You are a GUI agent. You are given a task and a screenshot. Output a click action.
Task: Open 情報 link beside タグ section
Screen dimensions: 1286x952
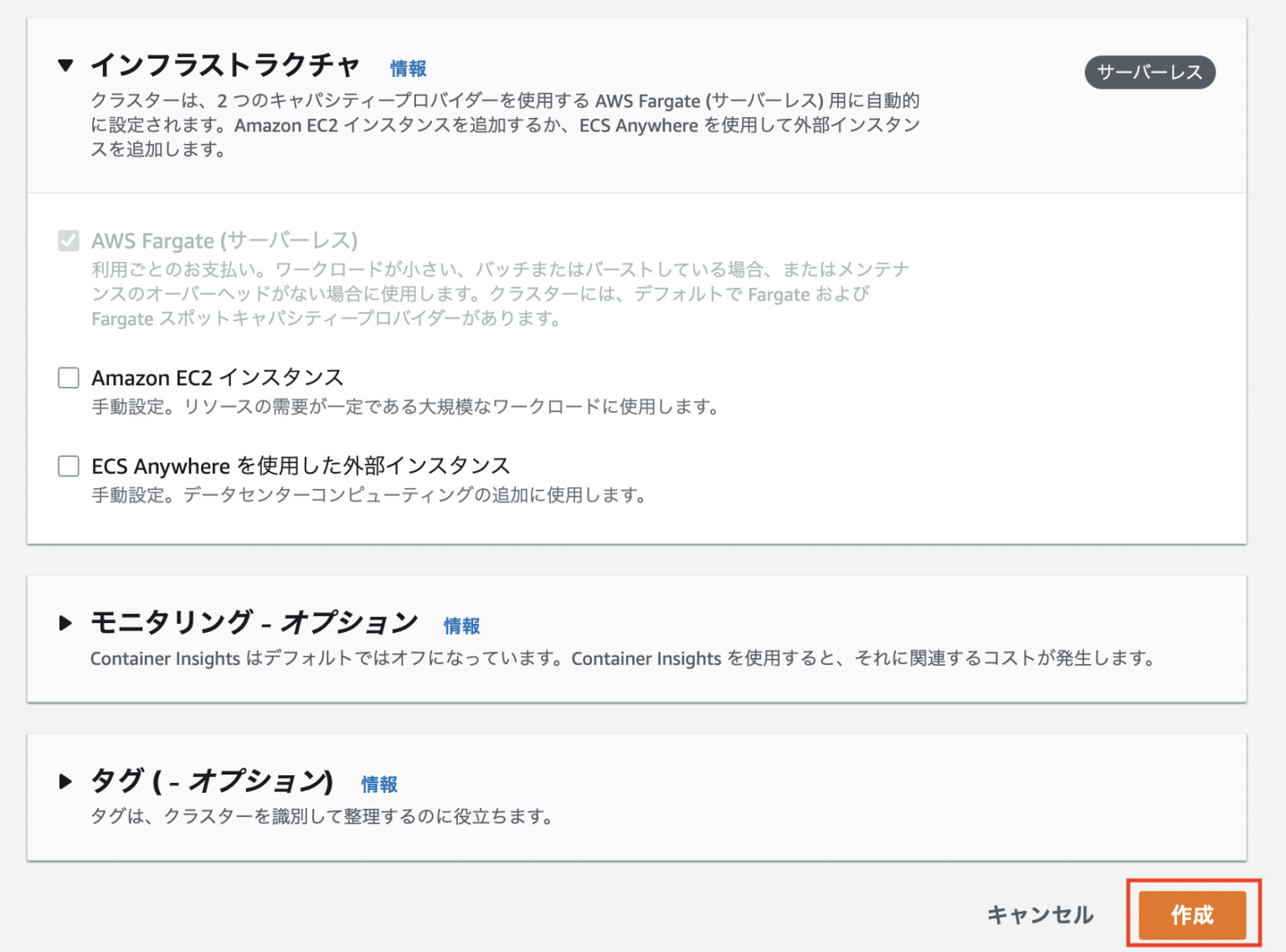[378, 785]
